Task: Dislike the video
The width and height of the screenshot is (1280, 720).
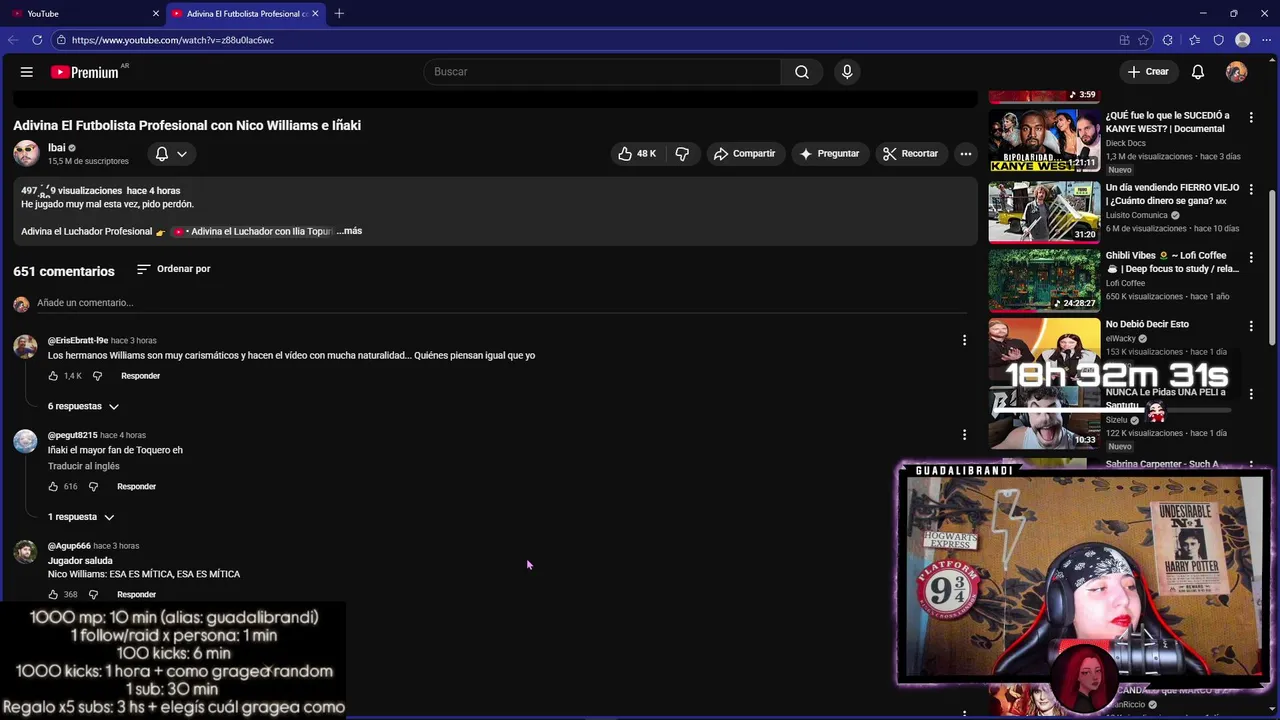Action: pos(682,154)
